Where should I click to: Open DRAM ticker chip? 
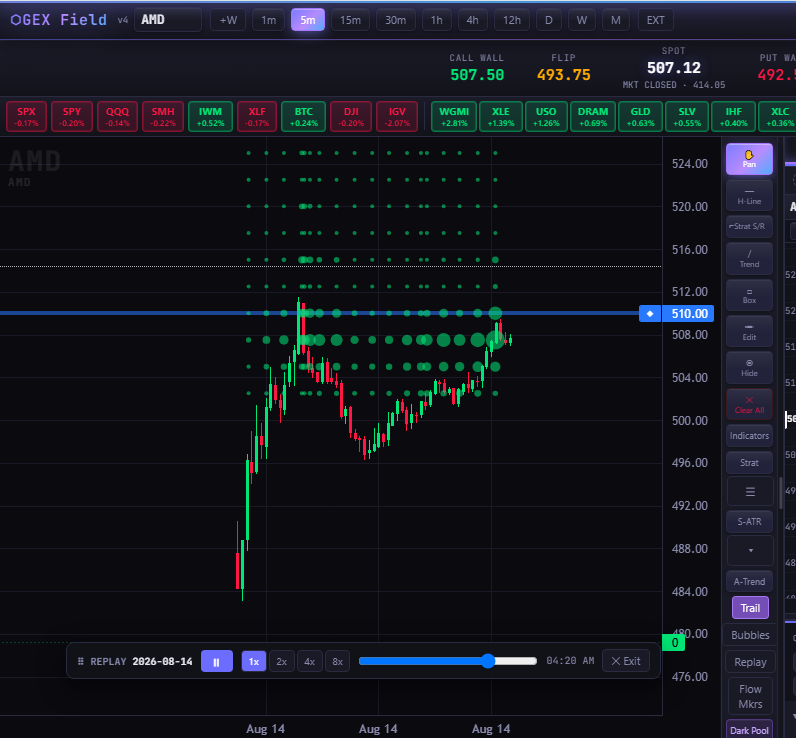(x=593, y=116)
